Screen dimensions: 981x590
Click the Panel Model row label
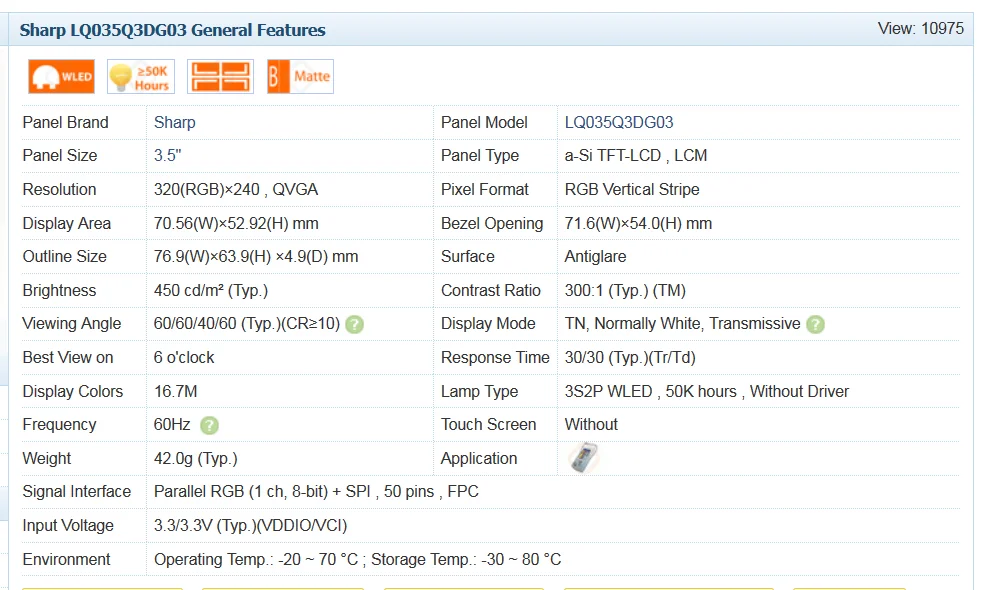click(x=484, y=122)
